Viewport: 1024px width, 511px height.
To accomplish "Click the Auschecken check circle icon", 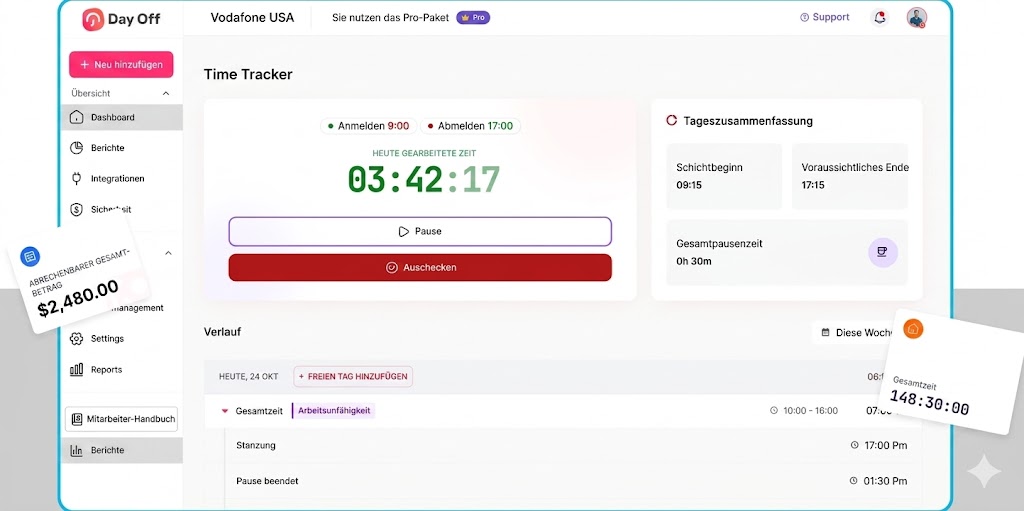I will (392, 267).
